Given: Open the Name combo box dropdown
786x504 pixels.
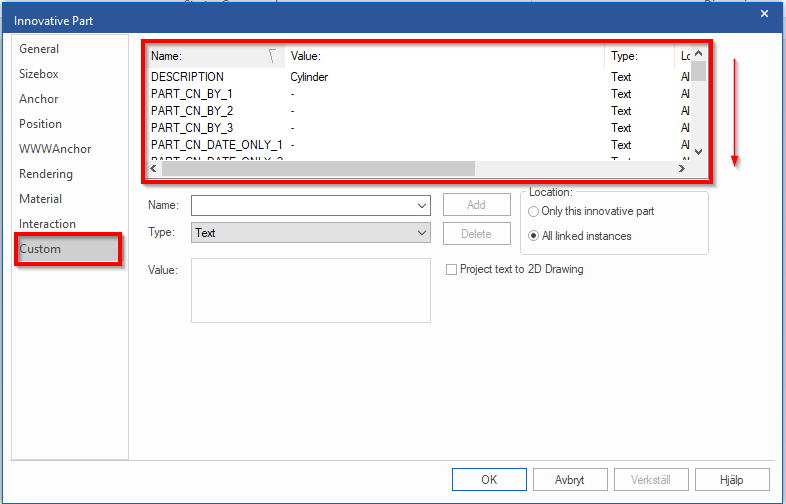Looking at the screenshot, I should point(422,206).
